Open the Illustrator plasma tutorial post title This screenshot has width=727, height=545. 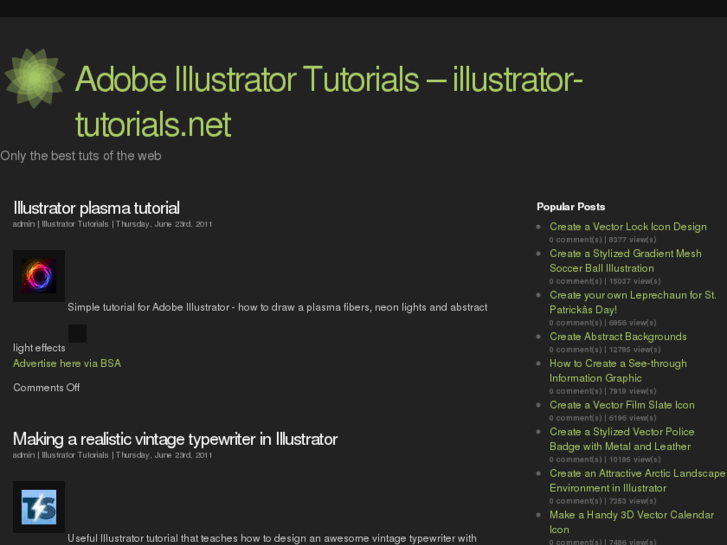pos(96,208)
